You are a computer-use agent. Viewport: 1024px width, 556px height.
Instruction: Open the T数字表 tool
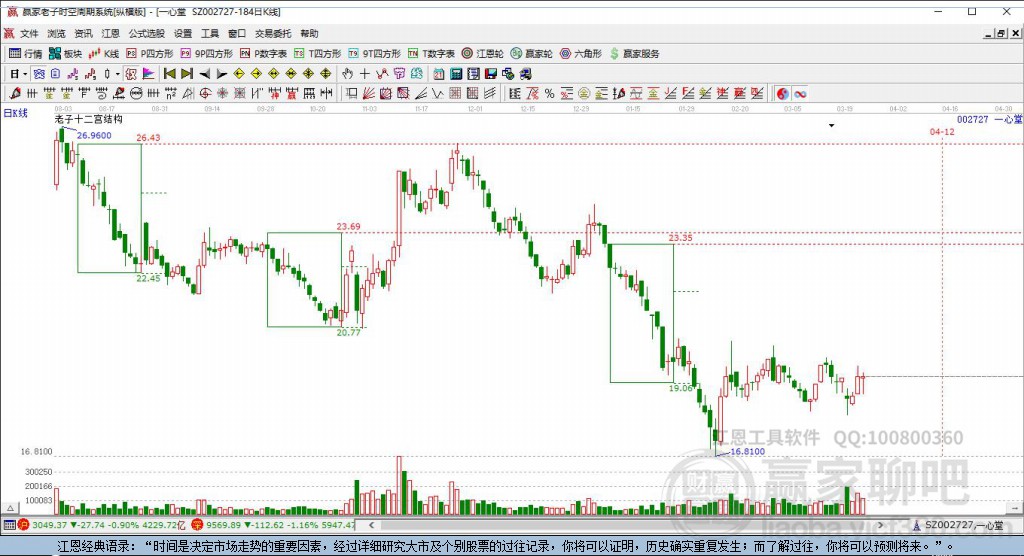click(x=431, y=54)
